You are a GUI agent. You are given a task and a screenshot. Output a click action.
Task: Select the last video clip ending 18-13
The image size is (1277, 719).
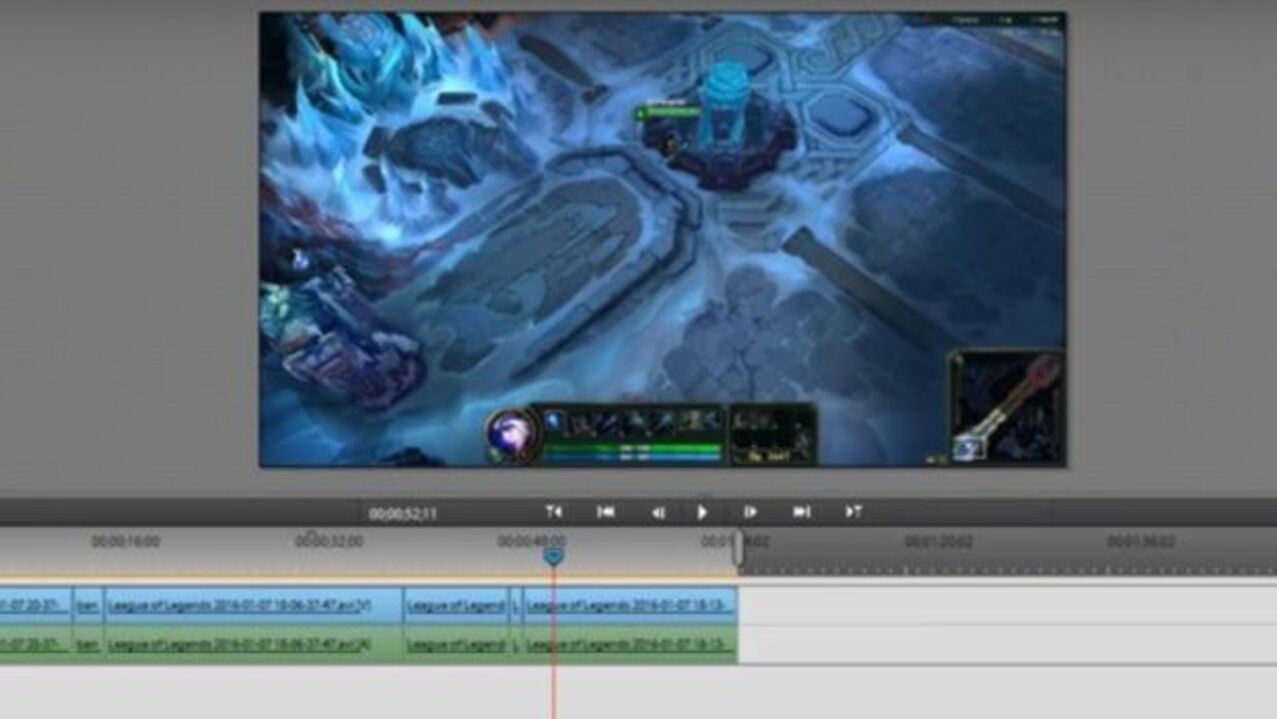click(x=630, y=605)
